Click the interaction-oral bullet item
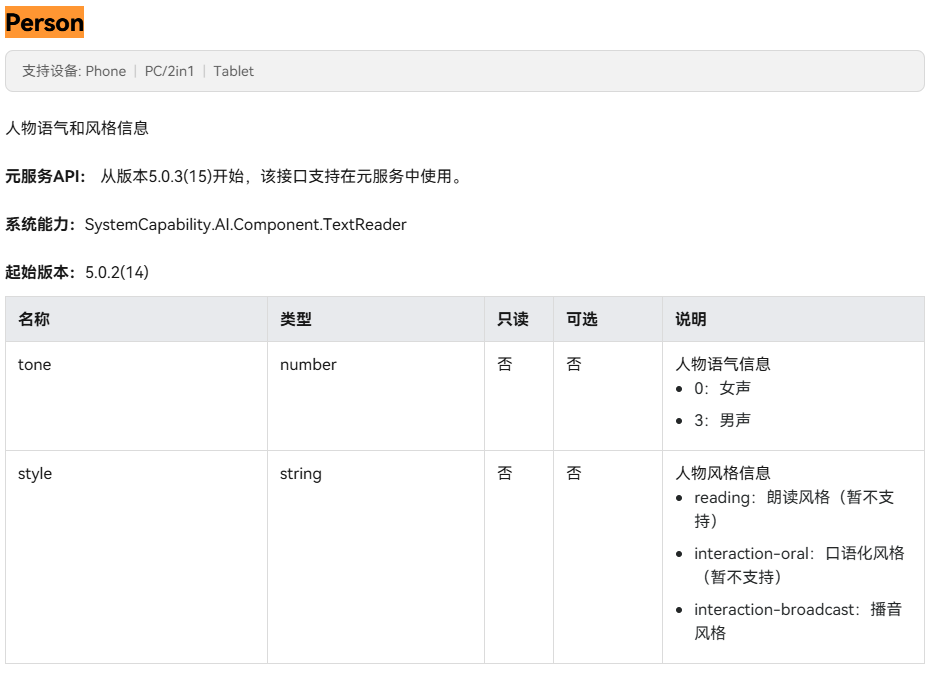The image size is (937, 673). point(798,565)
